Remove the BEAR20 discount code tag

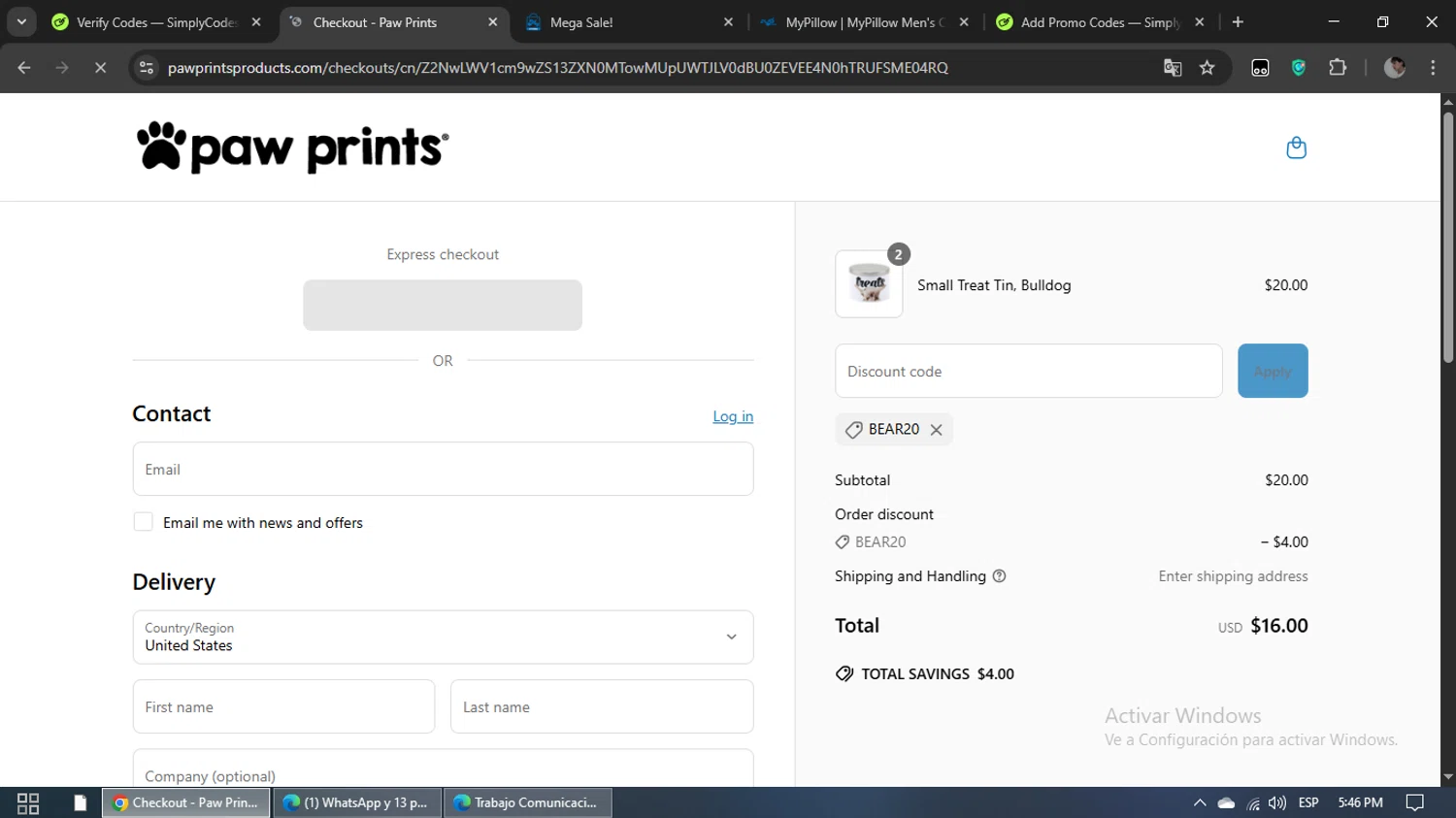coord(936,430)
